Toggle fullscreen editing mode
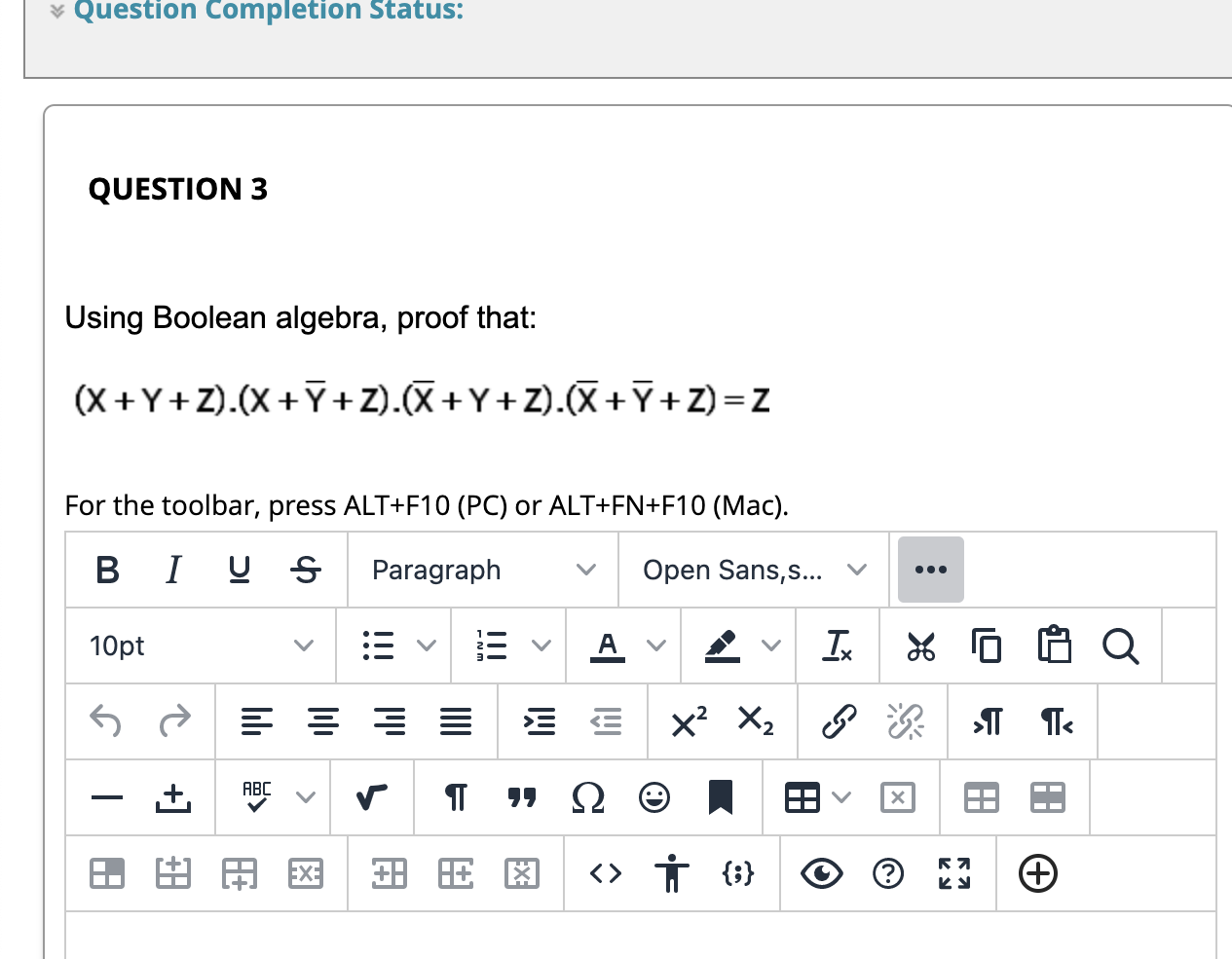Screen dimensions: 1232x959 tap(954, 873)
